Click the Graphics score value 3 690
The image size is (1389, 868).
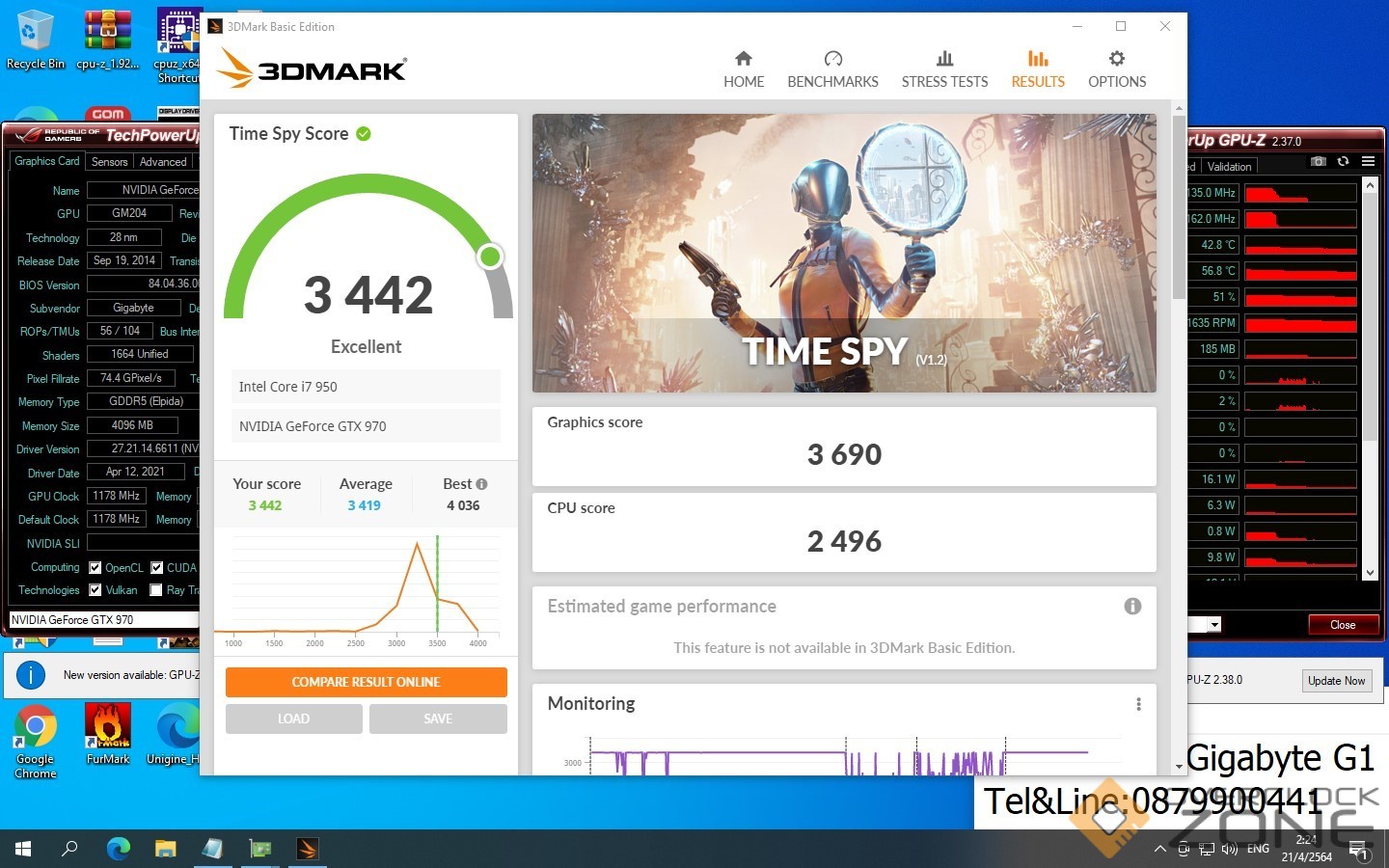tap(844, 454)
